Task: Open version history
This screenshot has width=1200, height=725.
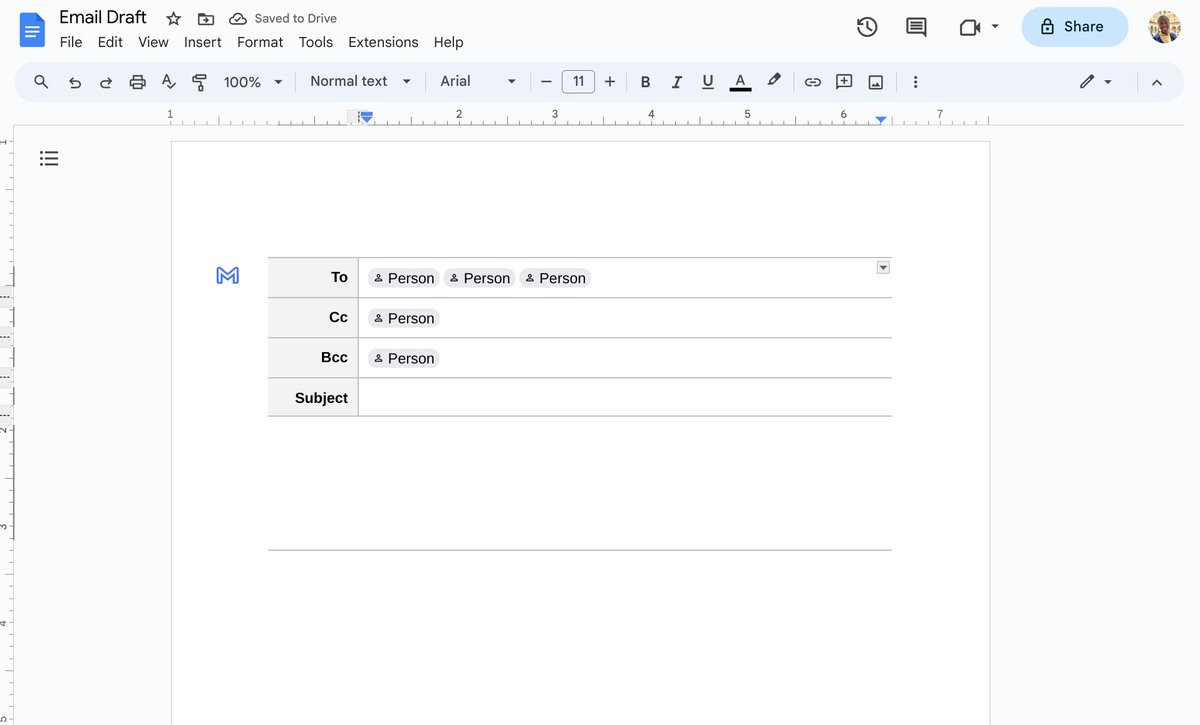Action: 866,27
